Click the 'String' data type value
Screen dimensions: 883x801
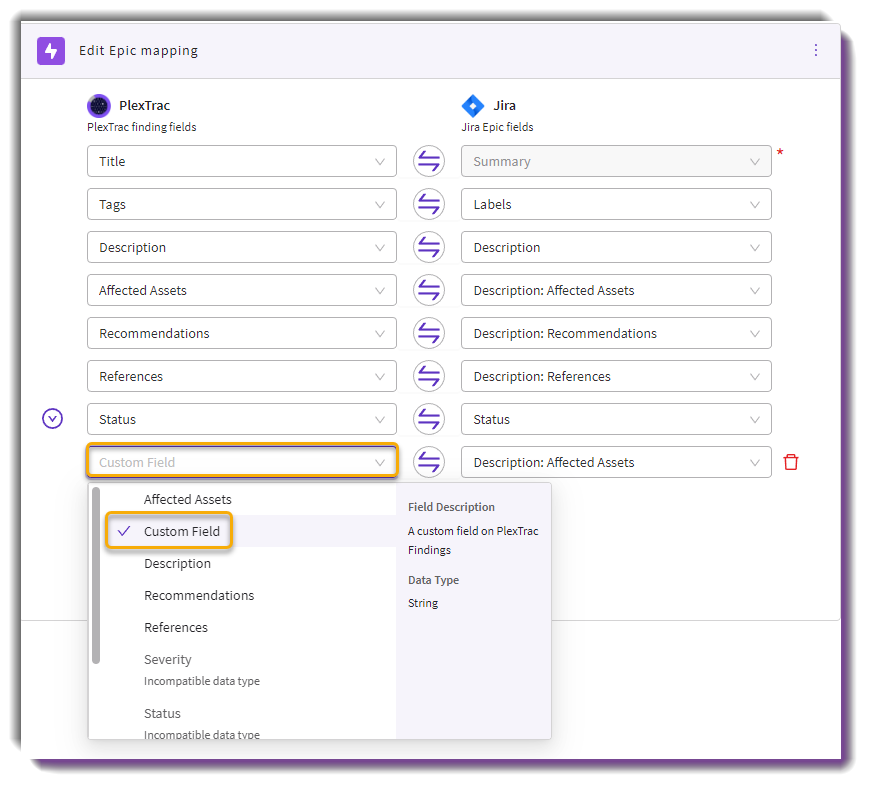coord(423,603)
